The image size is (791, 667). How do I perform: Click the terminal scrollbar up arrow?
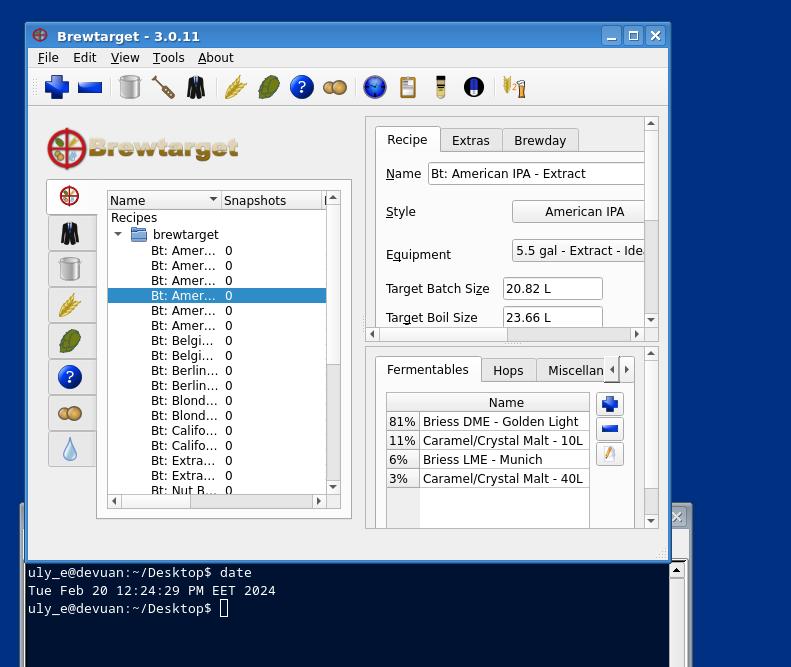[676, 570]
